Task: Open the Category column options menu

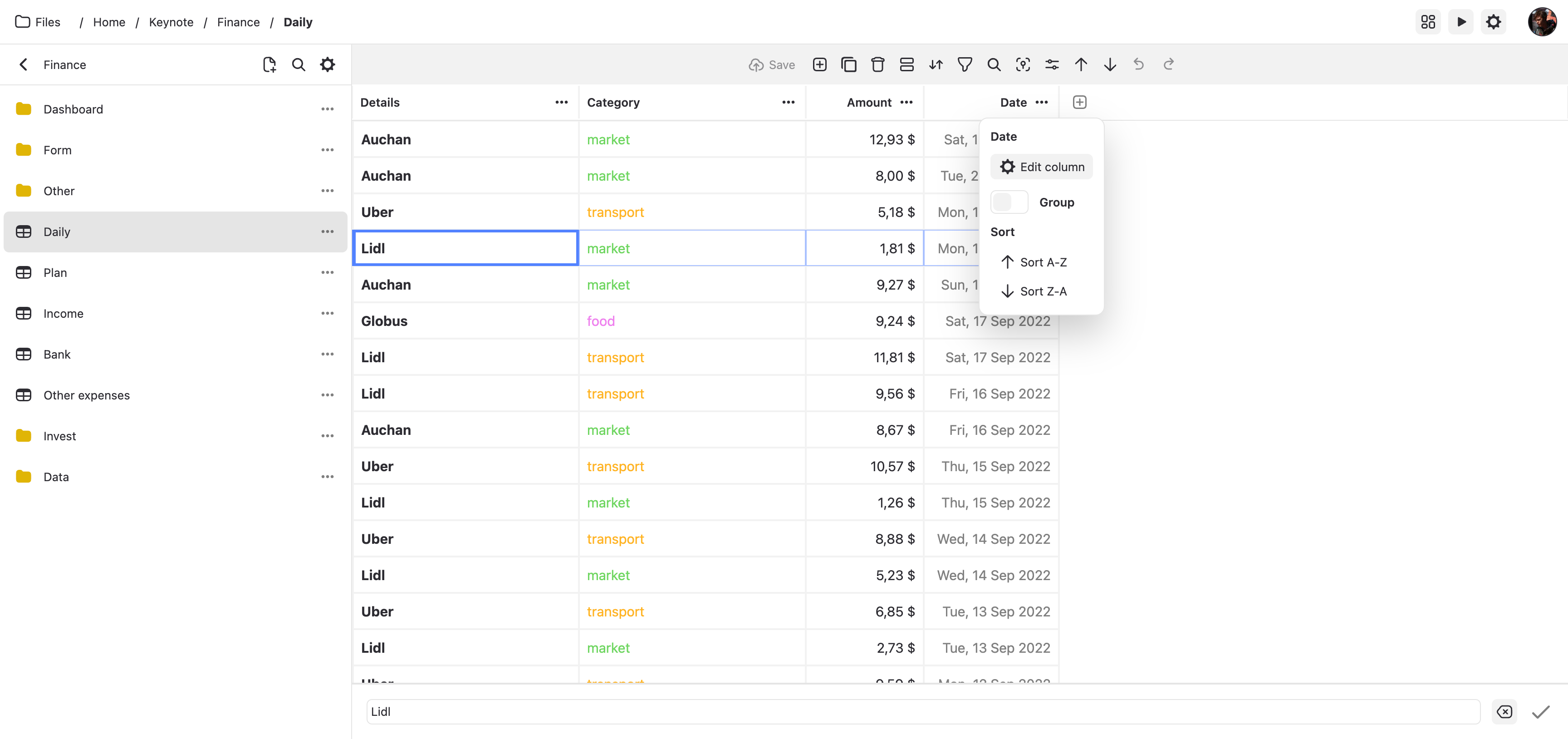Action: click(788, 102)
